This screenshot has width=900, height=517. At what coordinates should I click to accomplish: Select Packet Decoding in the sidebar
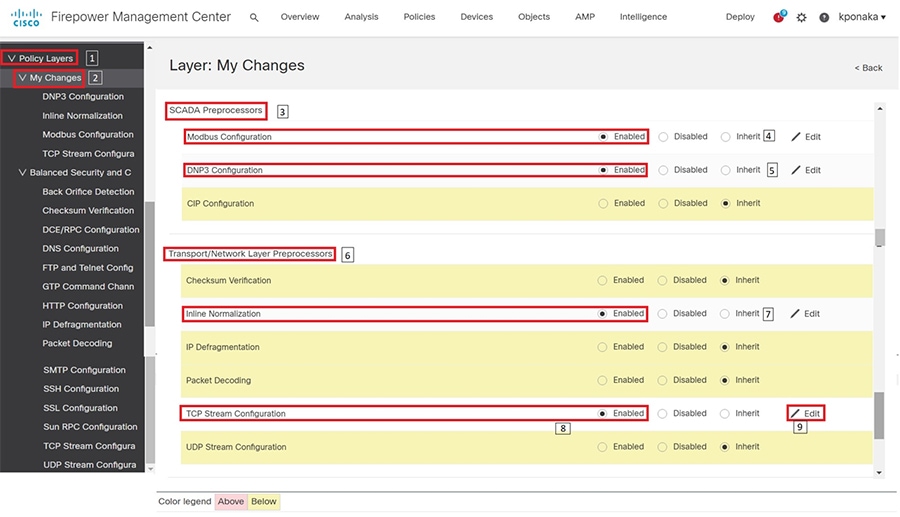click(77, 343)
